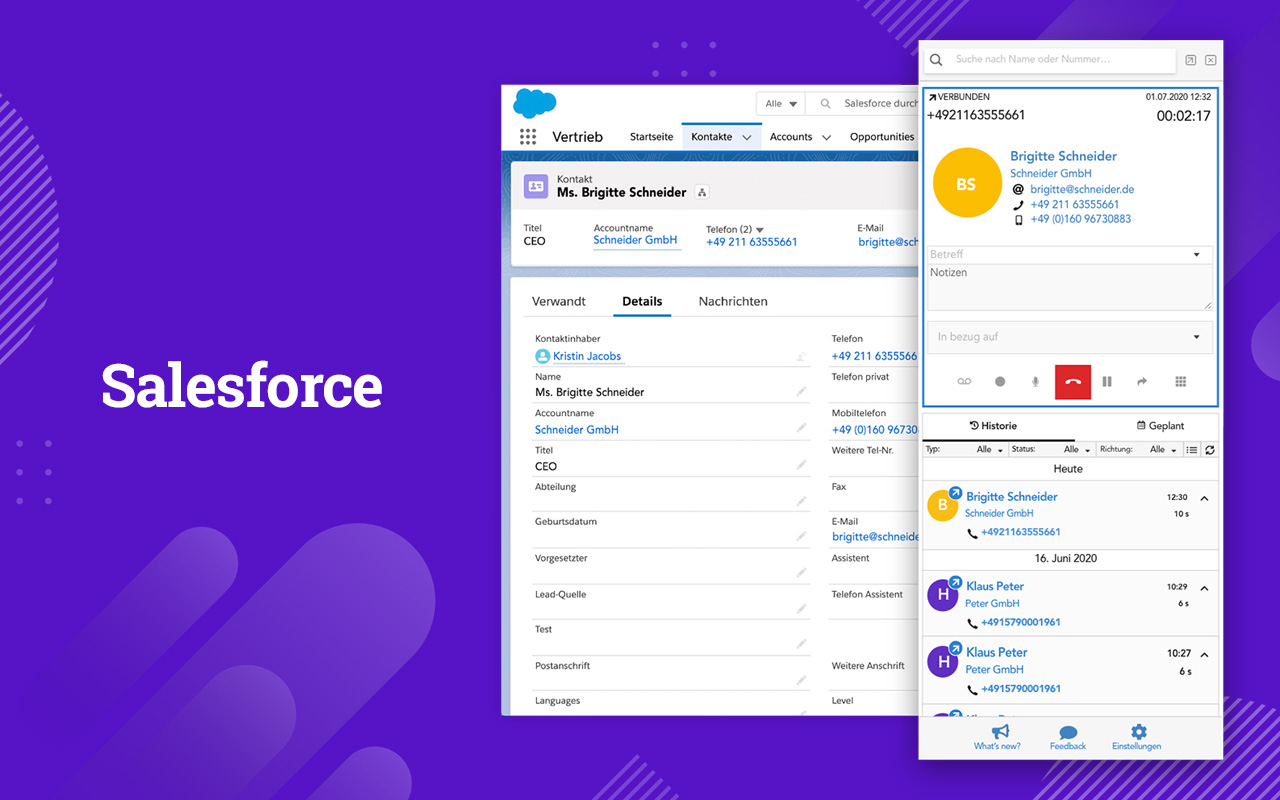
Task: Collapse the Klaus Peter 10:29 call entry
Action: (1204, 588)
